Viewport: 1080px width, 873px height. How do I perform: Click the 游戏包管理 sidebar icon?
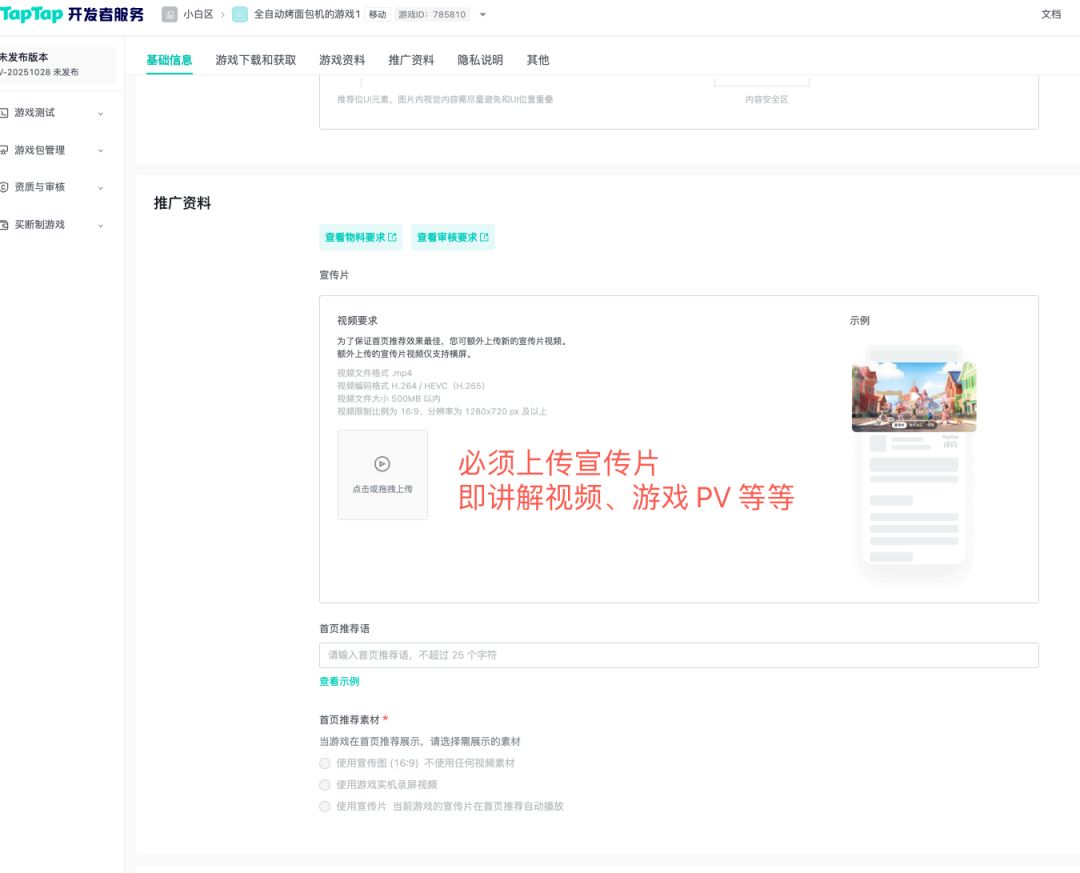coord(4,150)
